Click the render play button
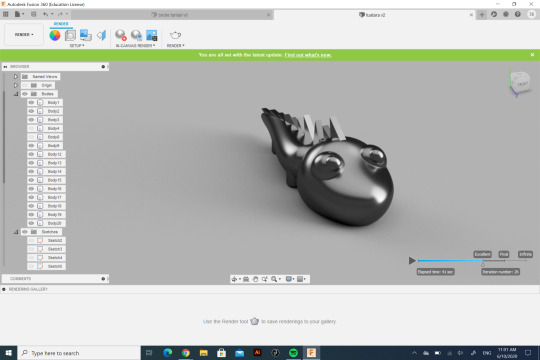This screenshot has height=360, width=540. tap(412, 261)
